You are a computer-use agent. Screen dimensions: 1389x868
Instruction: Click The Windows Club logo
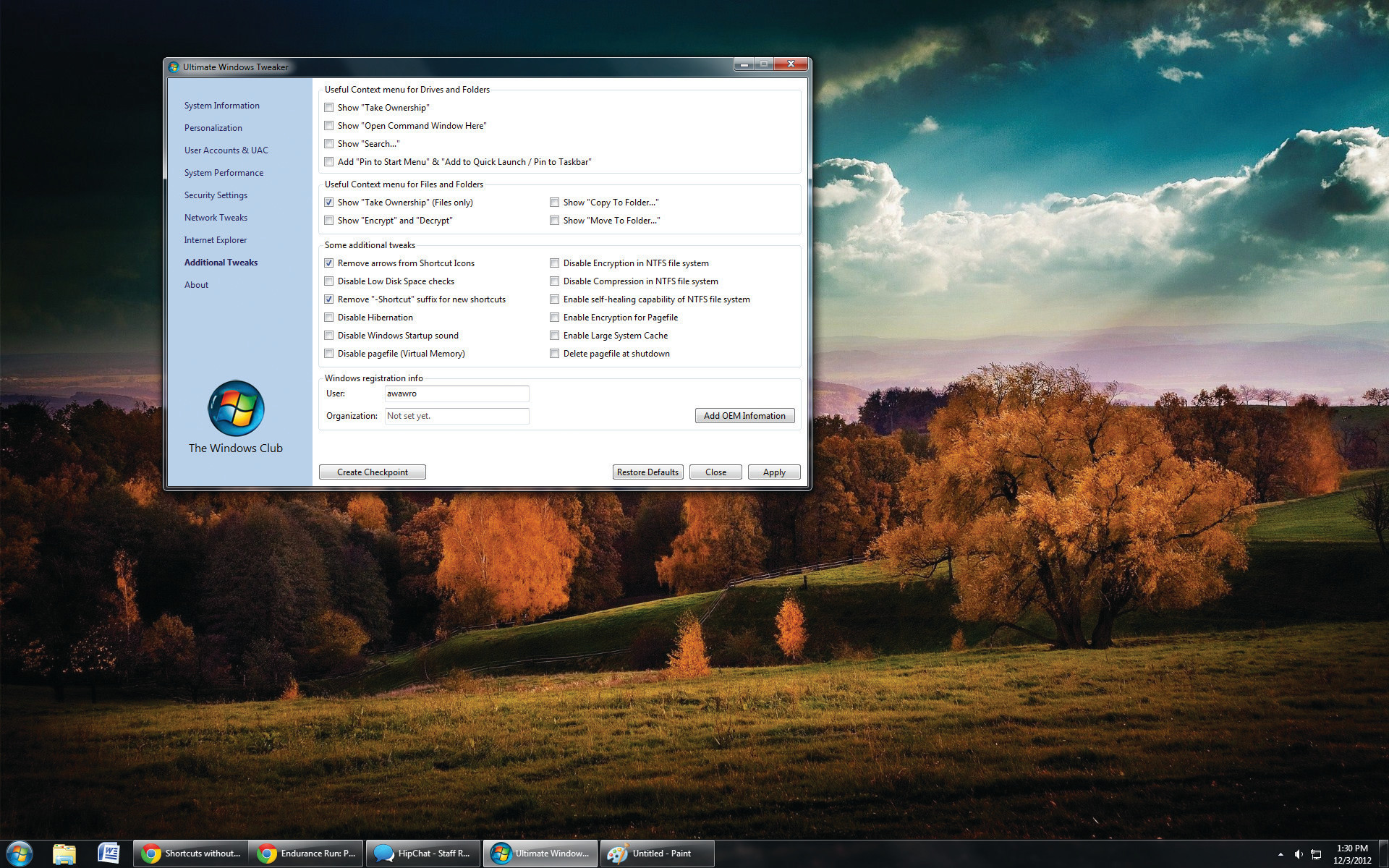[x=236, y=409]
